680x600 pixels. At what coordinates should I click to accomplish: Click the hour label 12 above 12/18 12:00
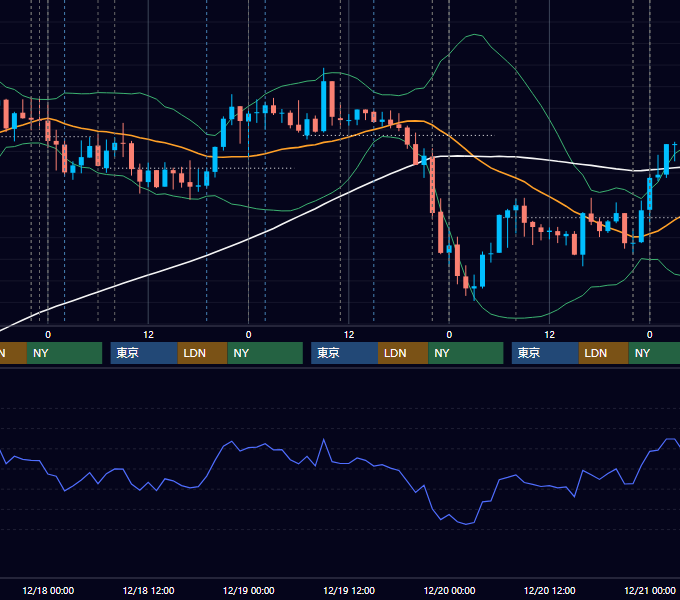pos(148,335)
